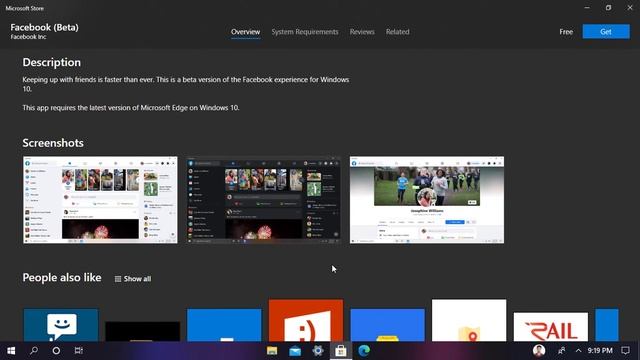Minimize the Microsoft Store window
Viewport: 640px width, 360px height.
tap(587, 7)
